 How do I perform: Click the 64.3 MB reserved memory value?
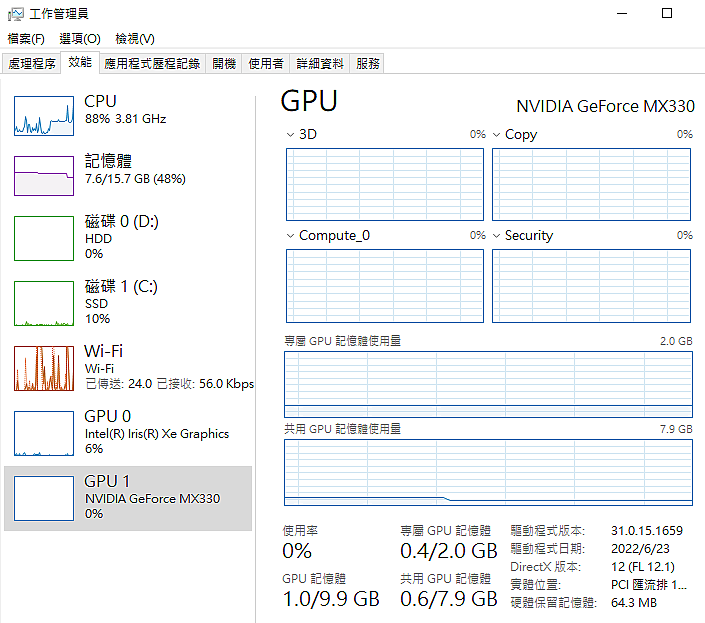coord(634,603)
